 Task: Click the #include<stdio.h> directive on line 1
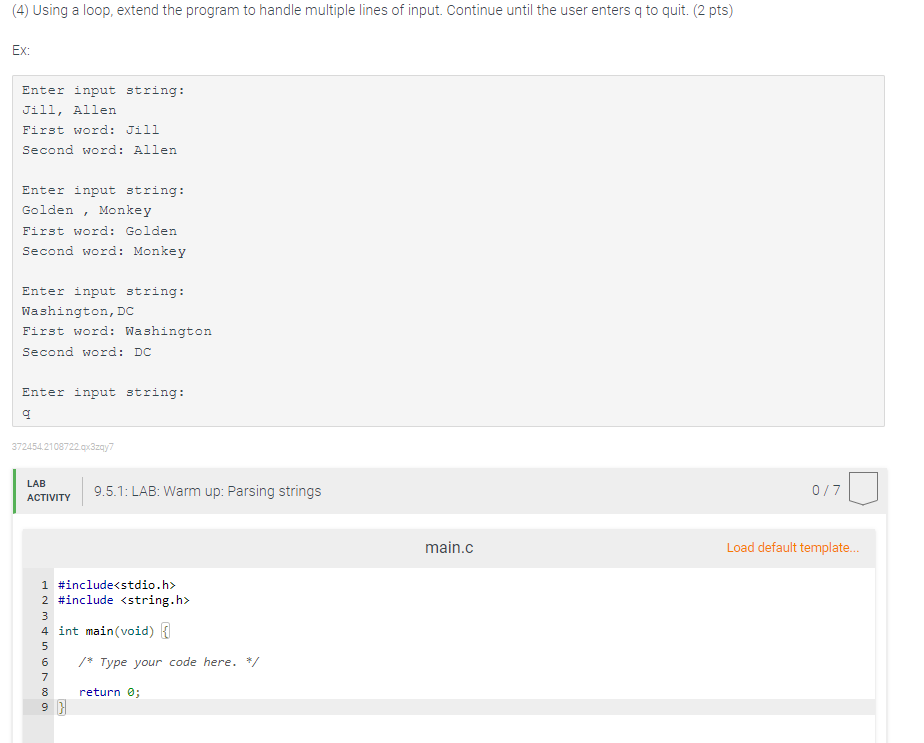(116, 584)
